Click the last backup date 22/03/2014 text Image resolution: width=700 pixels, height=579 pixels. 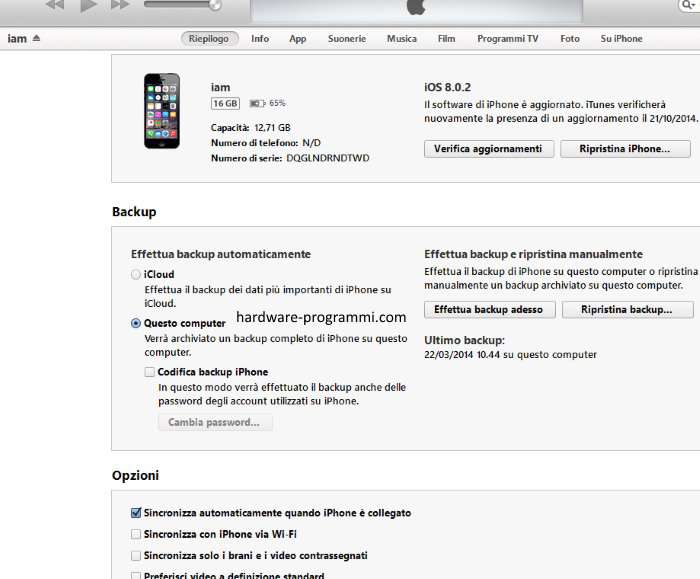(x=510, y=354)
